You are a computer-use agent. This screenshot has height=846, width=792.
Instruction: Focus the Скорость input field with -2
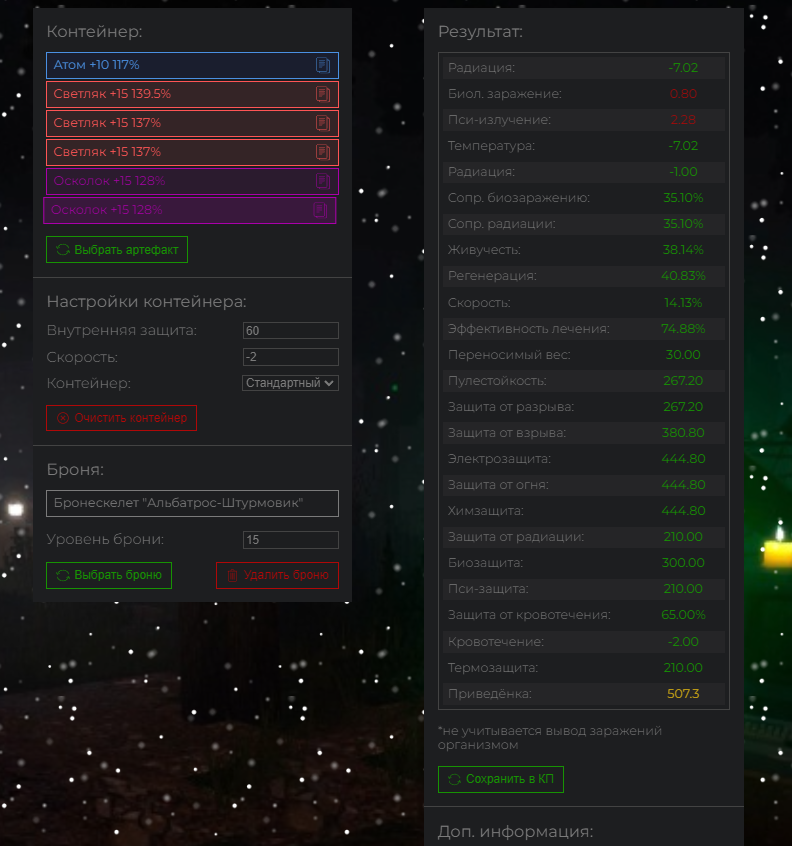(x=290, y=357)
